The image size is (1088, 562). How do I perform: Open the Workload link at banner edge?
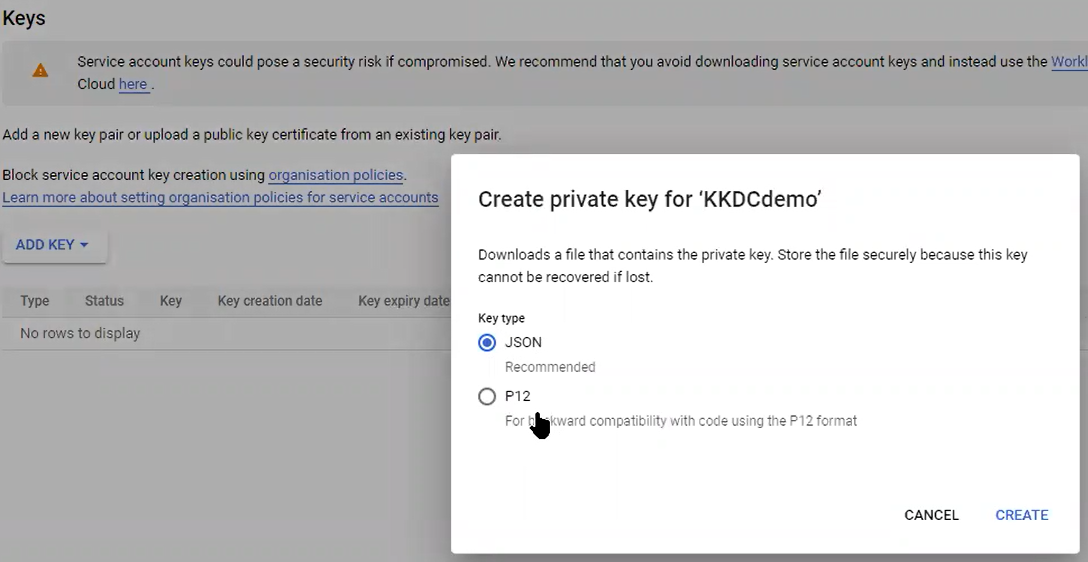point(1069,61)
